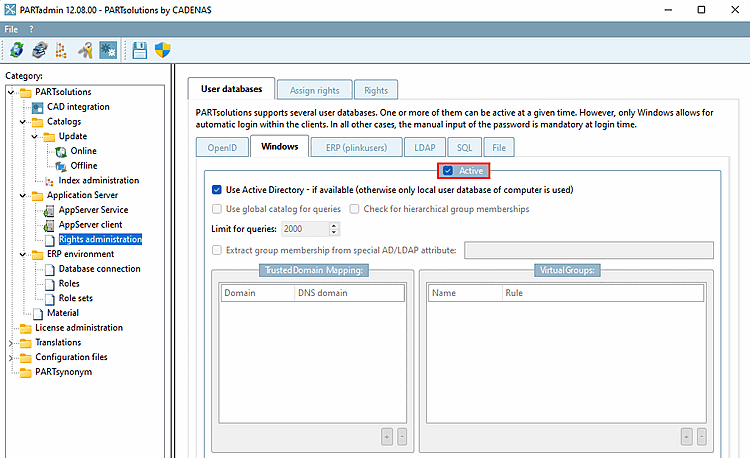This screenshot has width=750, height=458.
Task: Uncheck the Active checkbox
Action: 448,171
